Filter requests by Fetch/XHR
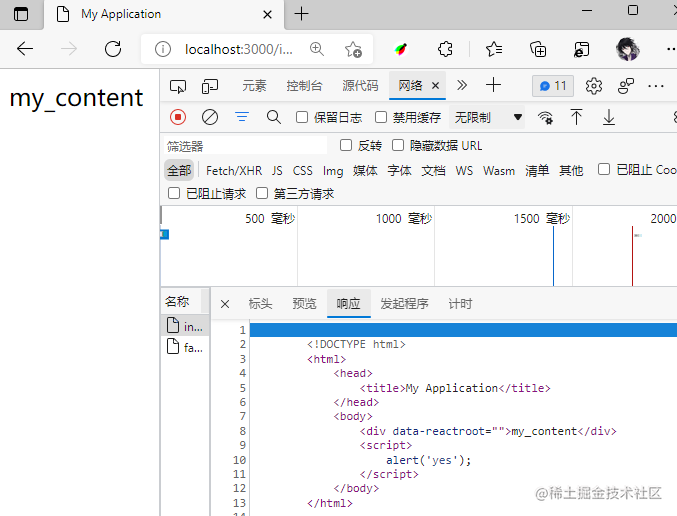 234,171
